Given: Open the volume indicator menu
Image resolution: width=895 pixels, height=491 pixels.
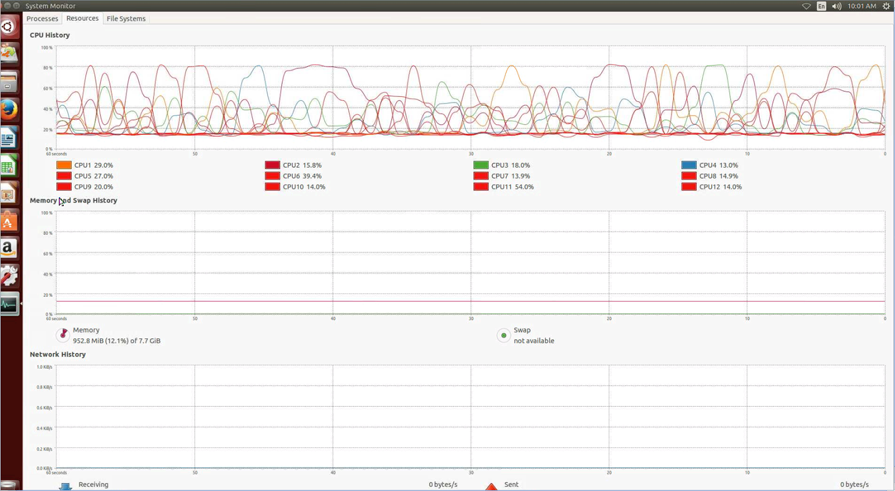Looking at the screenshot, I should point(836,6).
